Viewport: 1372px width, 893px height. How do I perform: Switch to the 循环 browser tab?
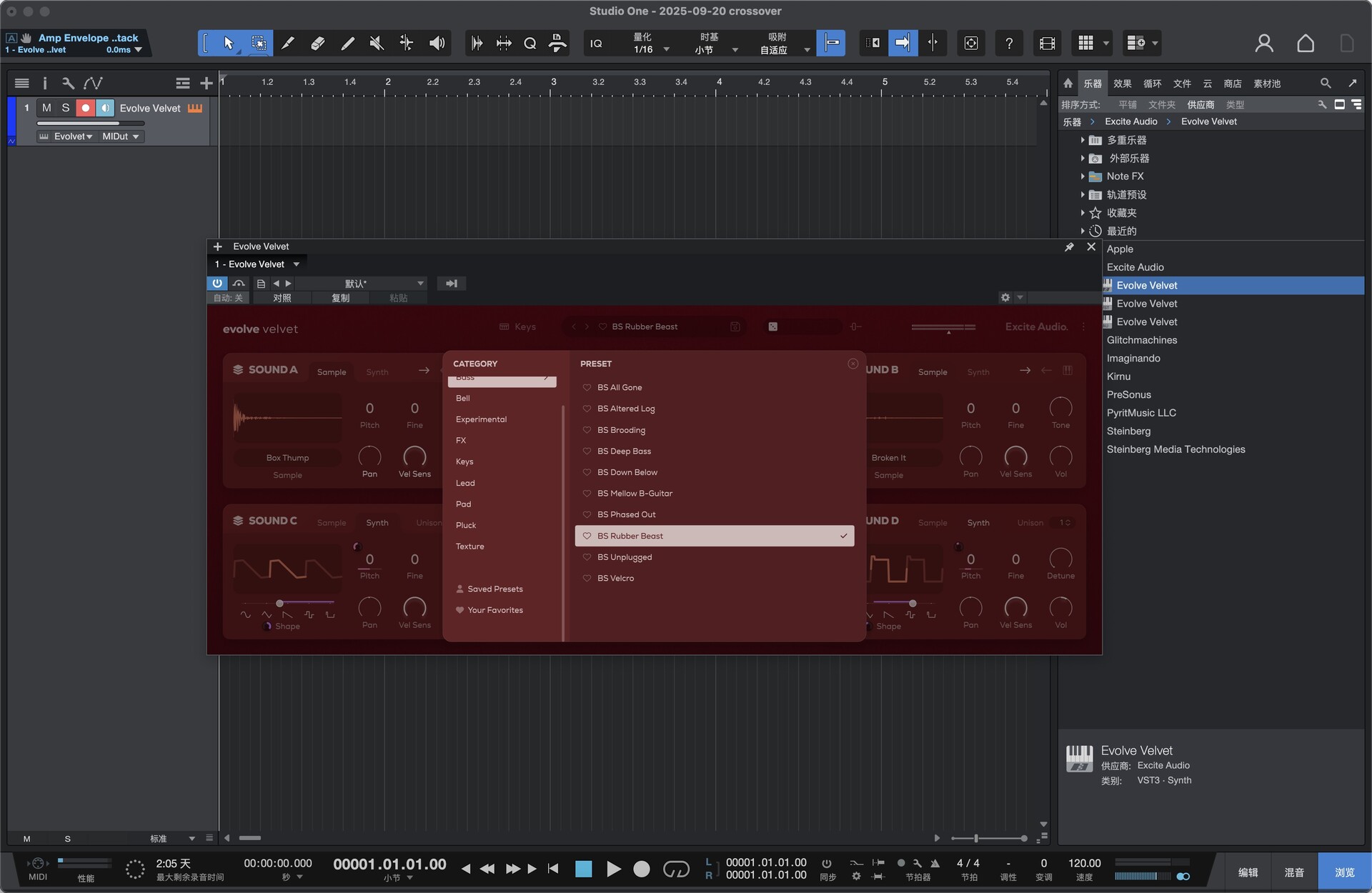1153,84
